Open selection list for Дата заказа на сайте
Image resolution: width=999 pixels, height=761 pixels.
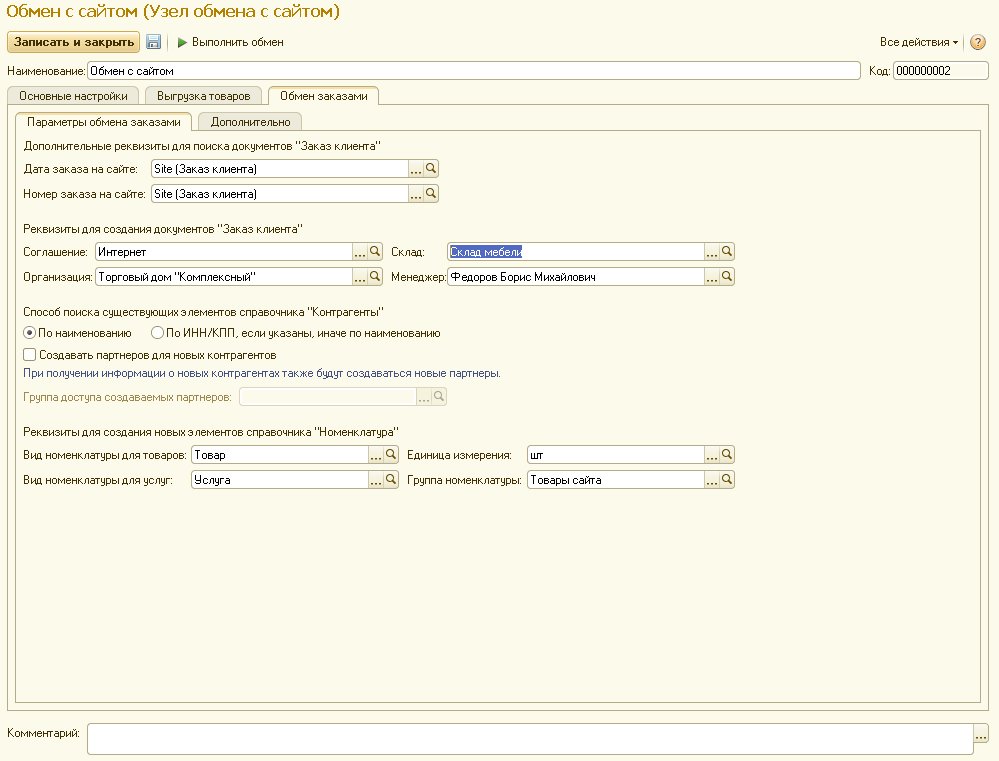416,169
